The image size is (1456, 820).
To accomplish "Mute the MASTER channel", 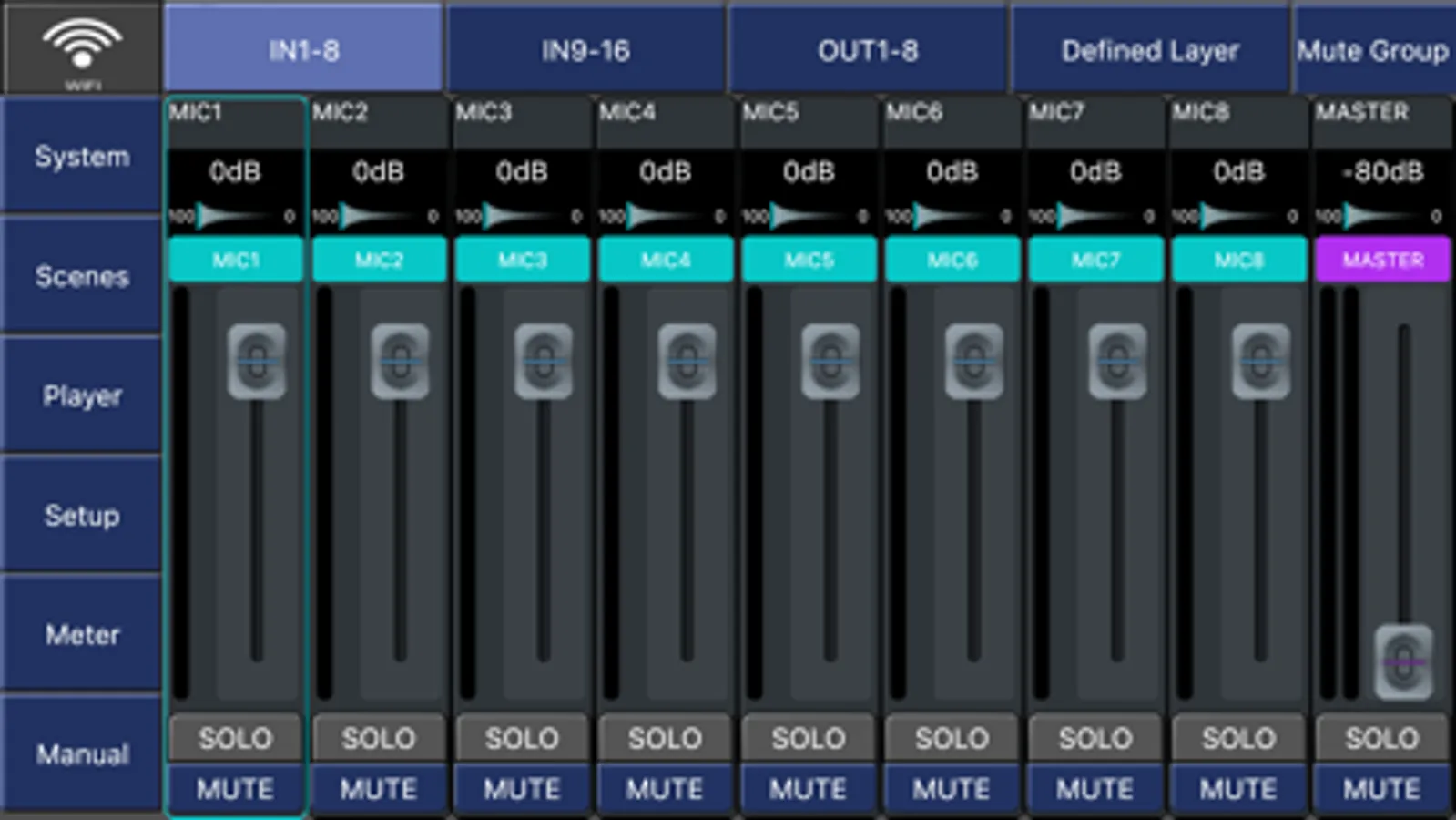I will [x=1382, y=788].
